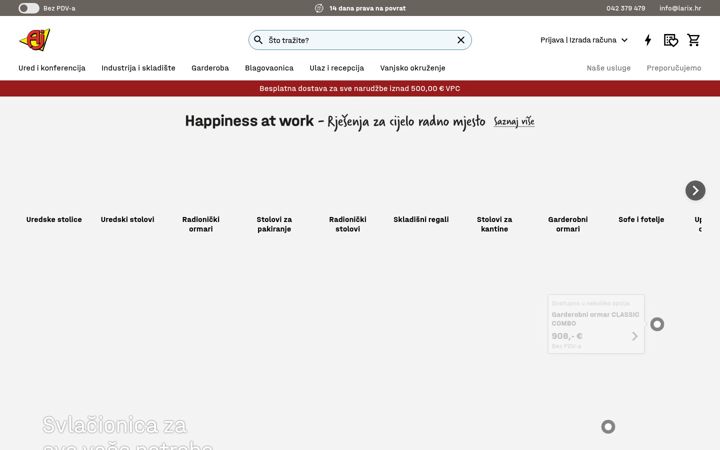Open Garderobni ormar CLASSIC COMBO chevron
Screen dimensions: 720x450
point(635,336)
